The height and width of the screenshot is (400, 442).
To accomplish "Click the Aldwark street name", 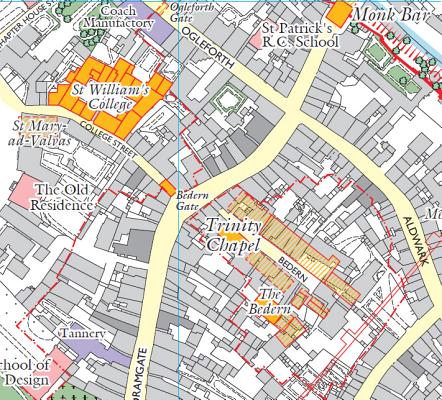I will tap(415, 241).
